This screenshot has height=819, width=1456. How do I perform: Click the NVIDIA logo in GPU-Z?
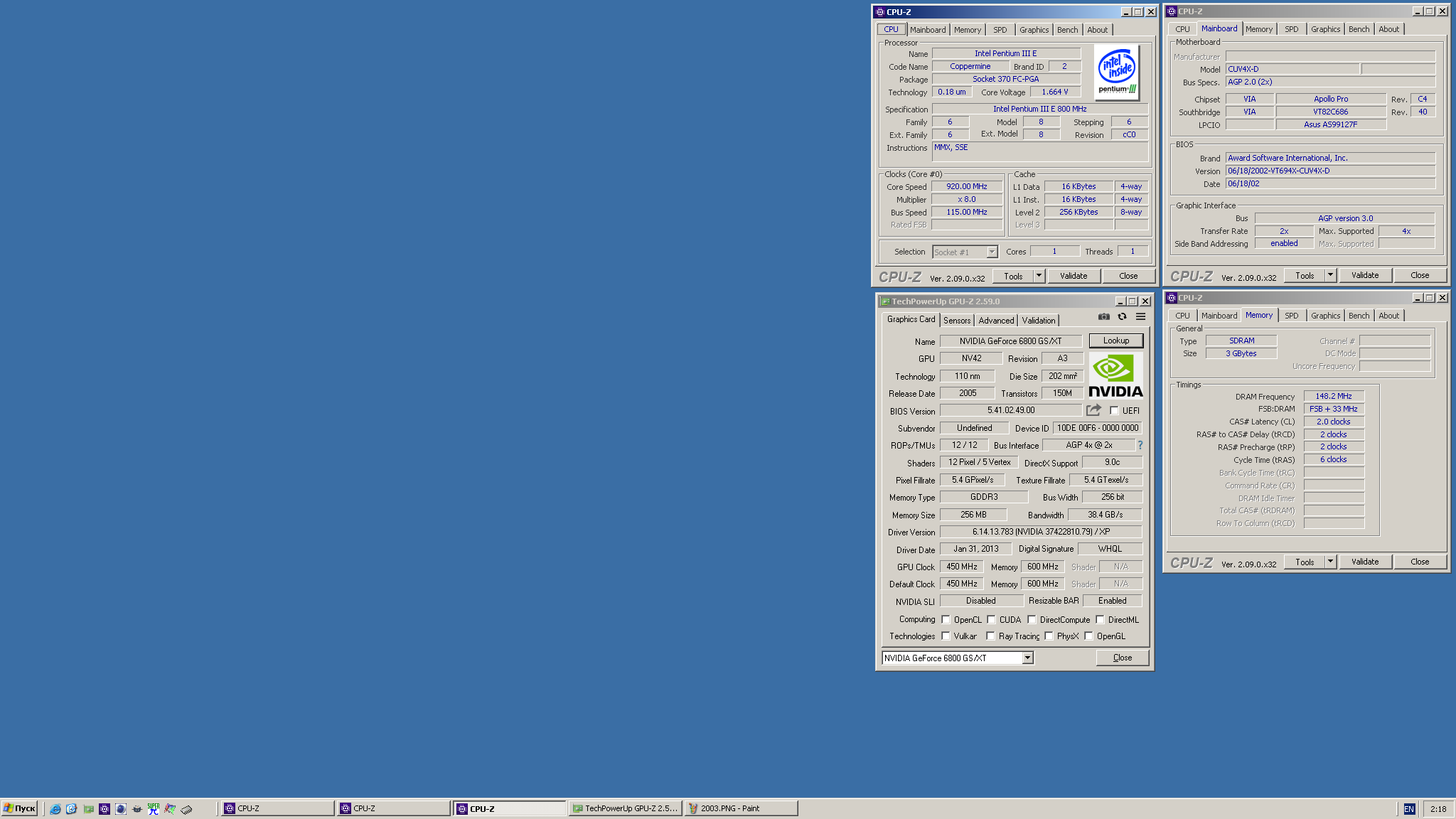pos(1115,376)
